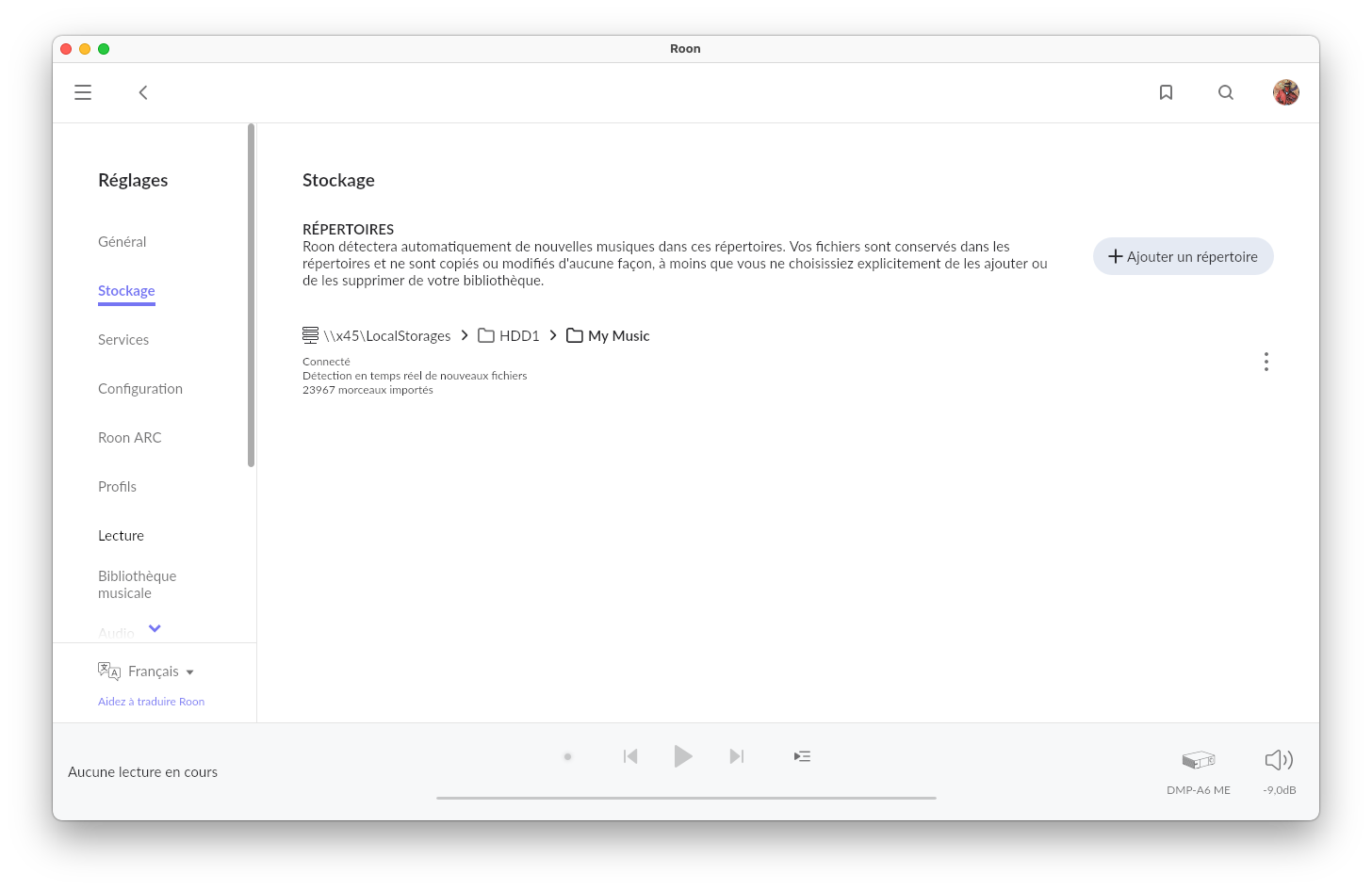
Task: Open search with the magnifier icon
Action: [x=1226, y=92]
